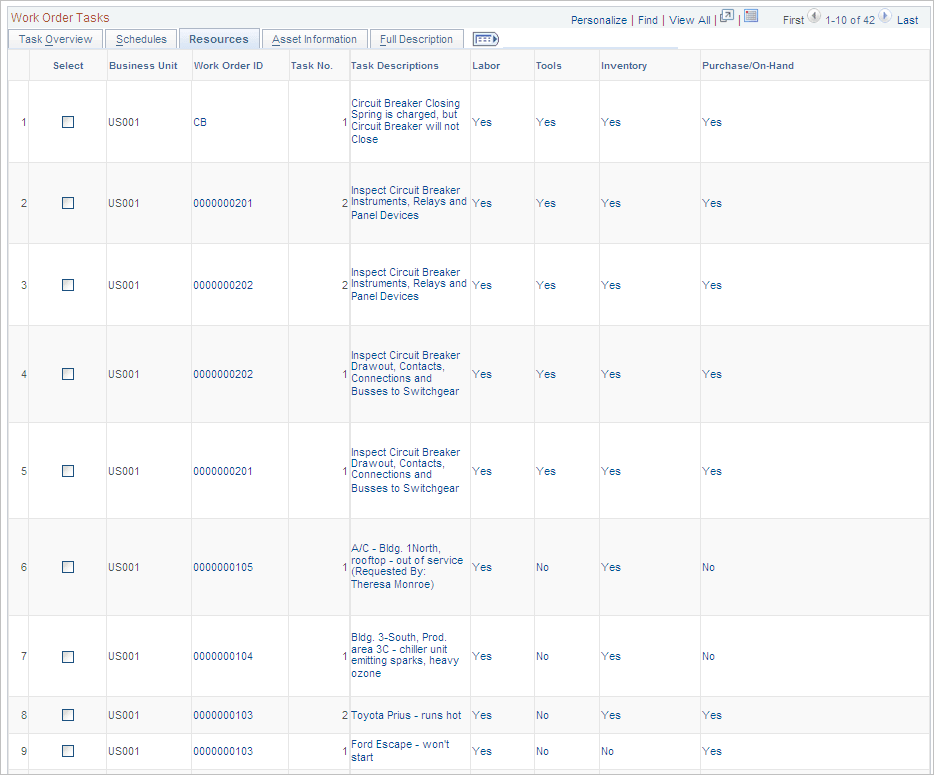Click the back arrow beside First
This screenshot has height=775, width=934.
click(x=813, y=18)
